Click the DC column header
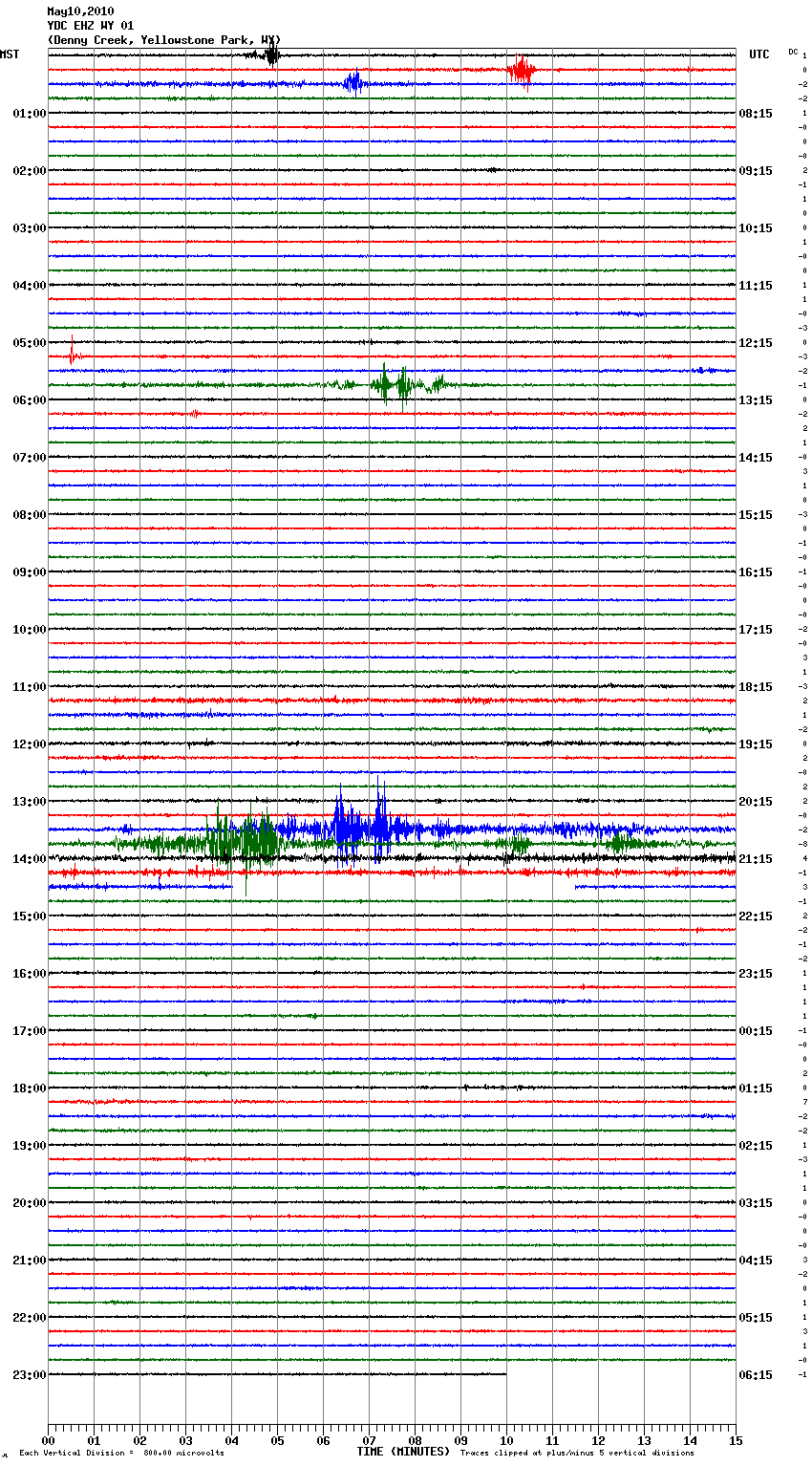Screen dimensions: 812x1466 tap(793, 52)
